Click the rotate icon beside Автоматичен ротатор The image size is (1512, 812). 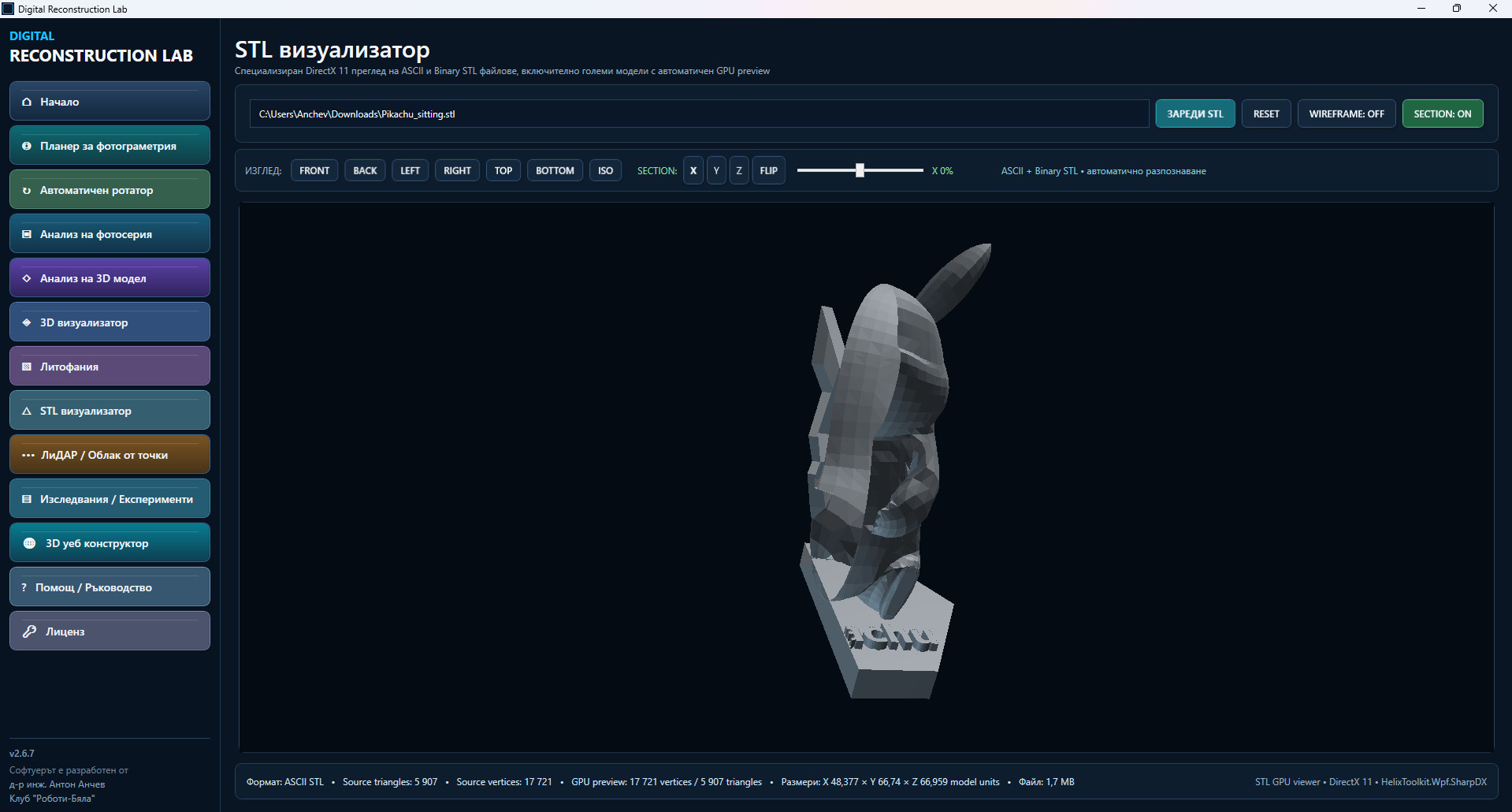pyautogui.click(x=27, y=190)
